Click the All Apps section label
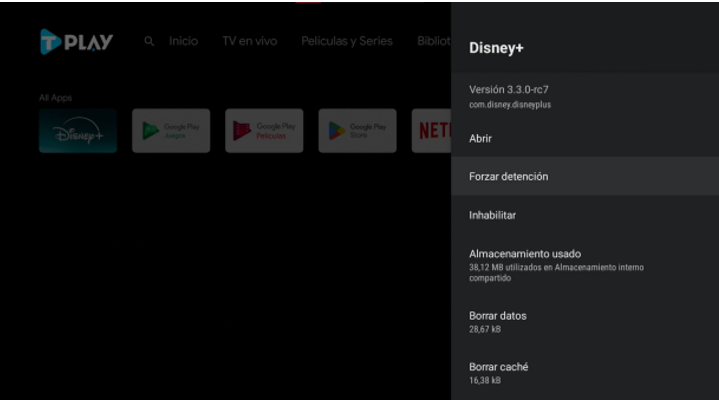This screenshot has height=403, width=719. [55, 98]
